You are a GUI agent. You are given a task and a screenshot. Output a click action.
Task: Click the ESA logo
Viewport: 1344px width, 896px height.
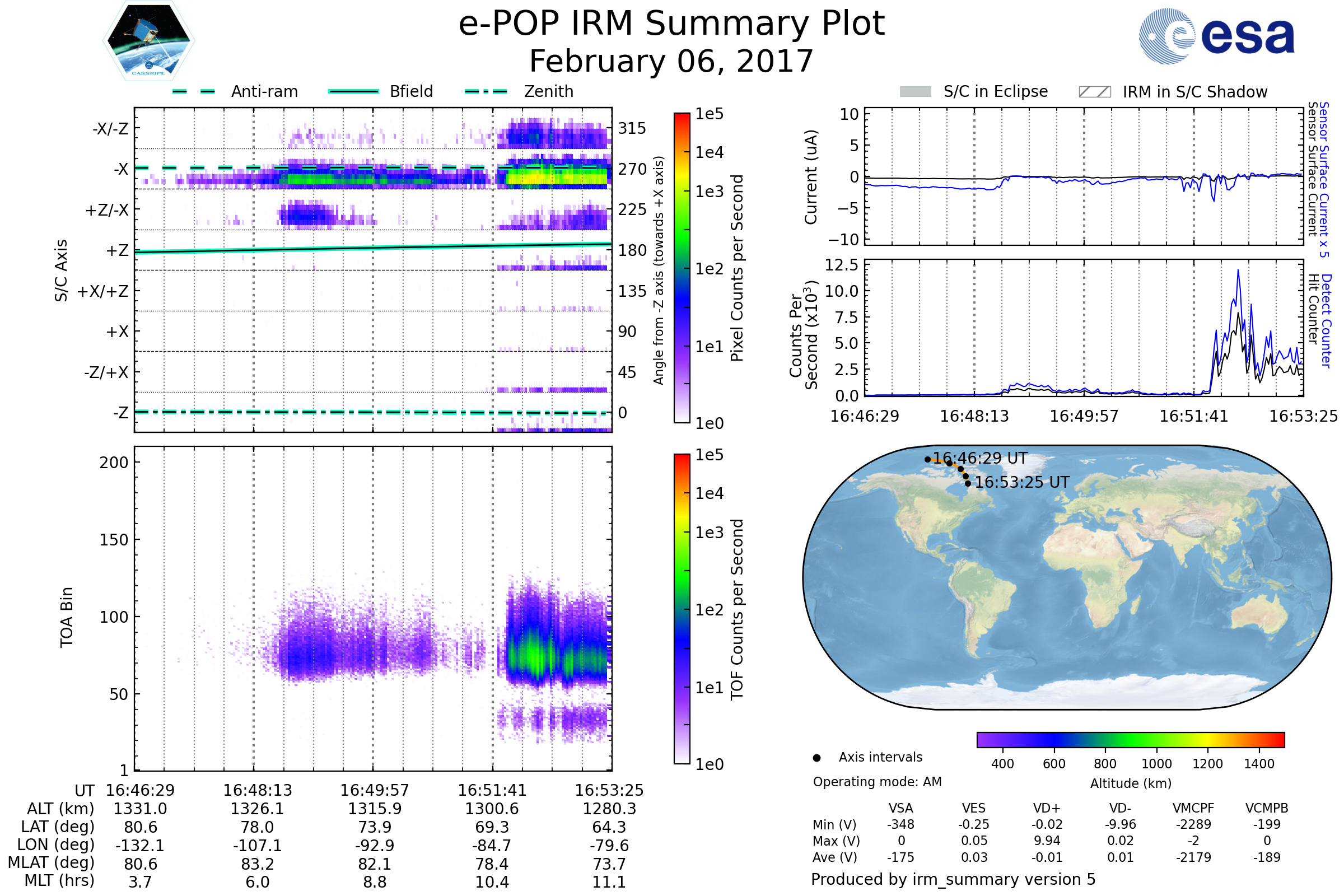[1217, 36]
